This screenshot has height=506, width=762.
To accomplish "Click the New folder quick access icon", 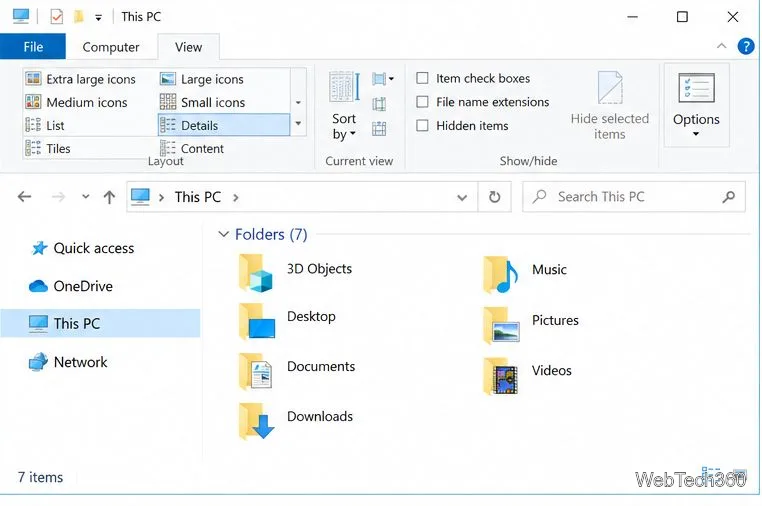I will tap(78, 17).
